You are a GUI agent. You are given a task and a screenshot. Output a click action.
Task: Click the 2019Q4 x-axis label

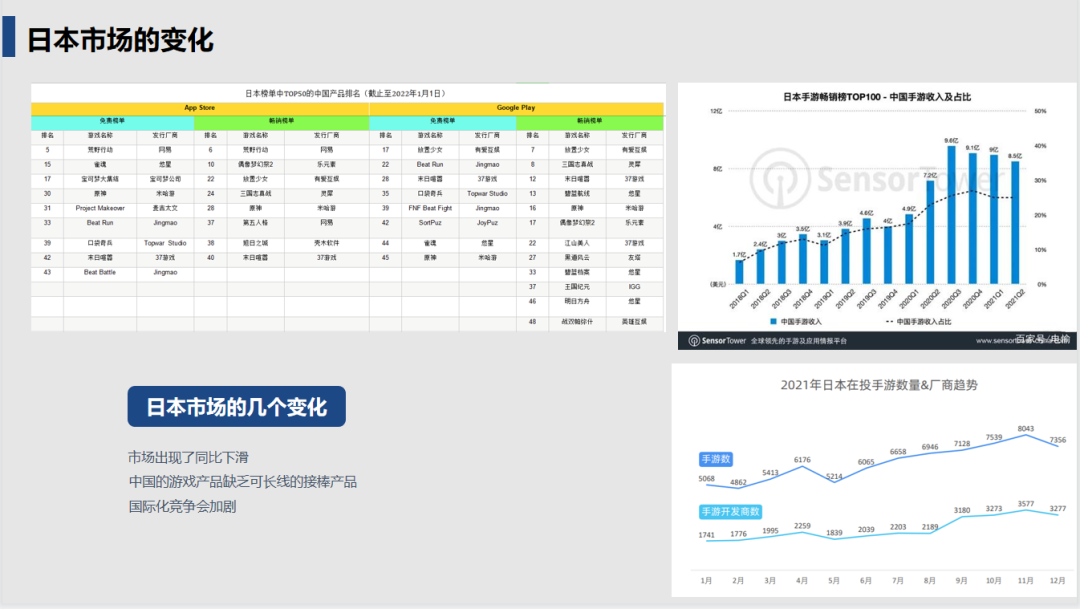tap(888, 299)
